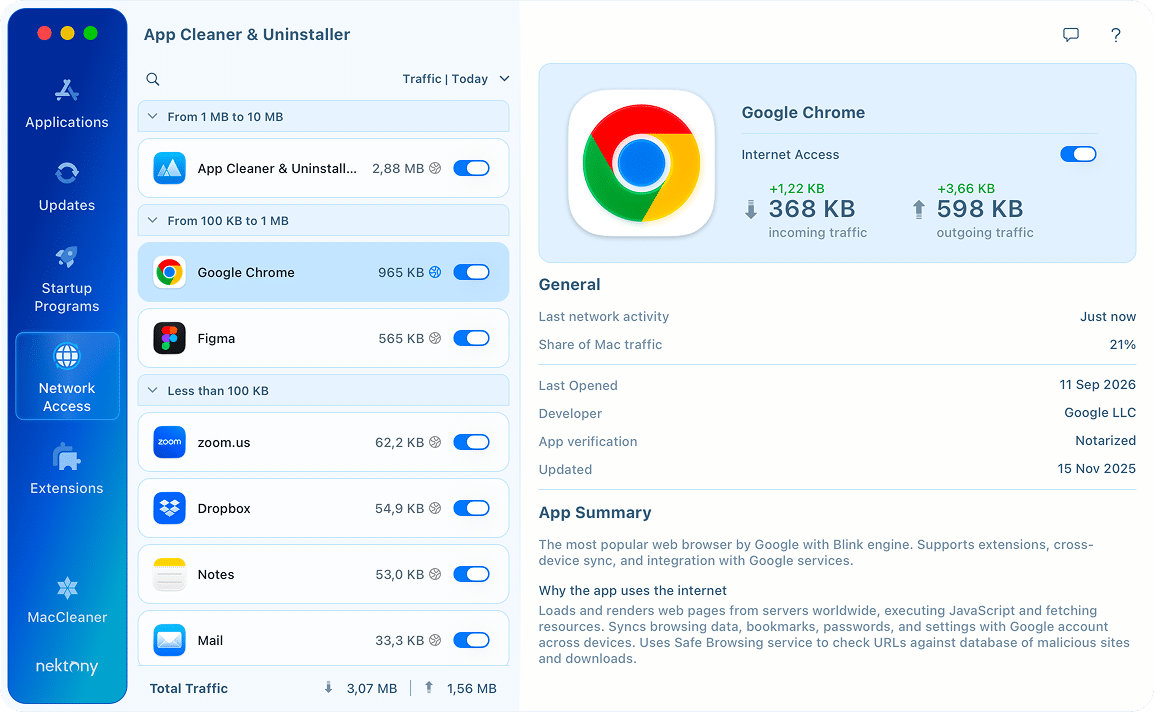
Task: Click the Figma app icon
Action: click(x=169, y=339)
